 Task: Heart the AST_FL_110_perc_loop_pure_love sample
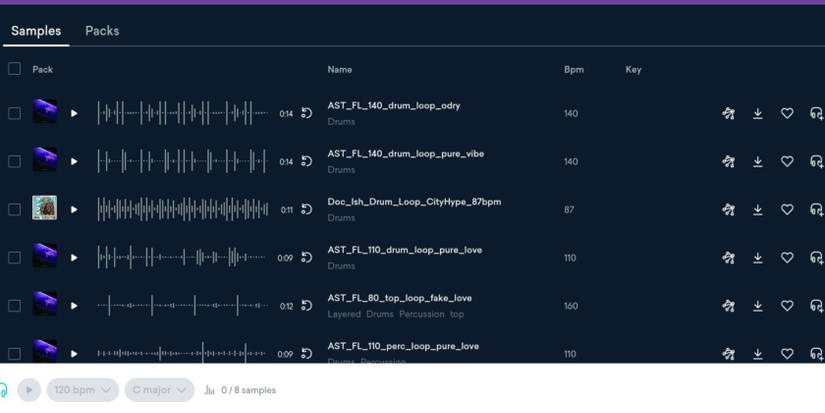(x=787, y=354)
